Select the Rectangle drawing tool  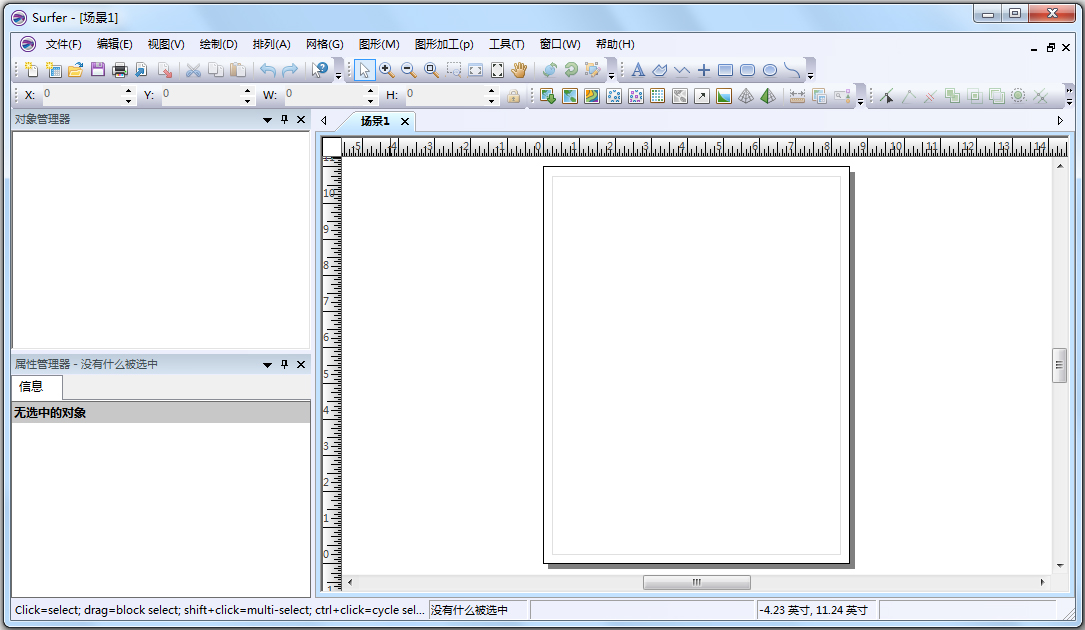pyautogui.click(x=725, y=69)
